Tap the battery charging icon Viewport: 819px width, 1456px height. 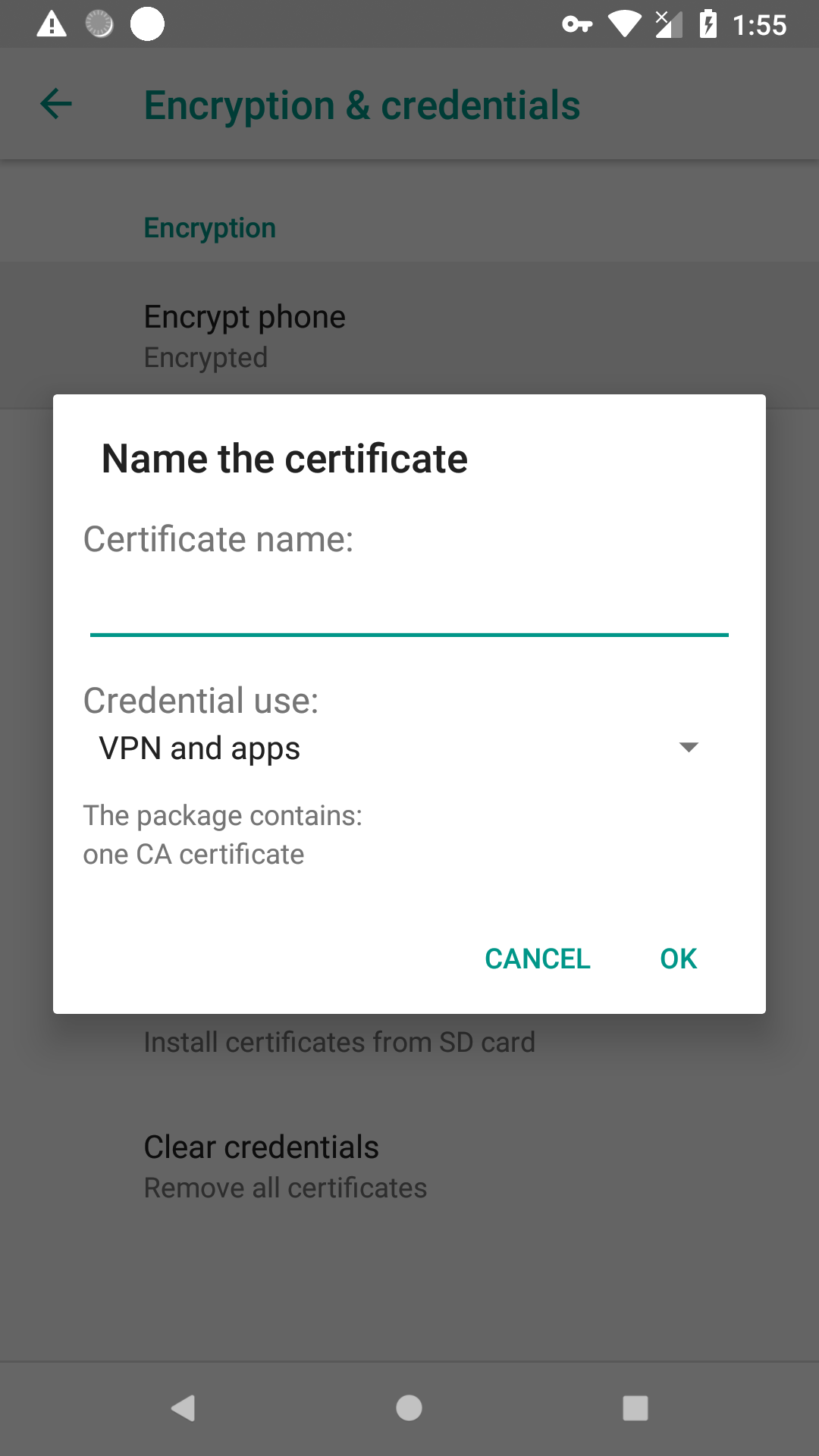[x=708, y=24]
